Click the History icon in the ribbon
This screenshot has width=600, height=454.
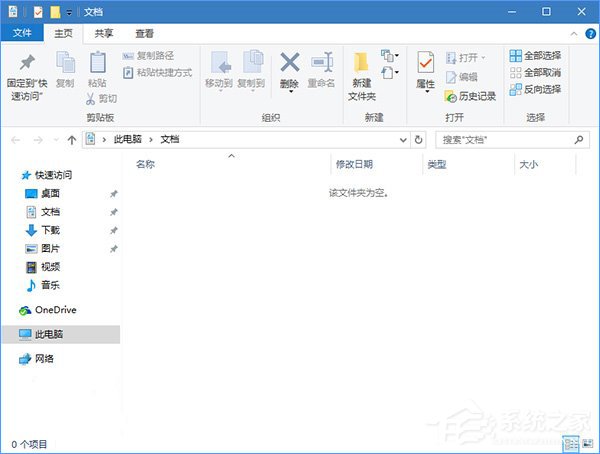[x=470, y=97]
